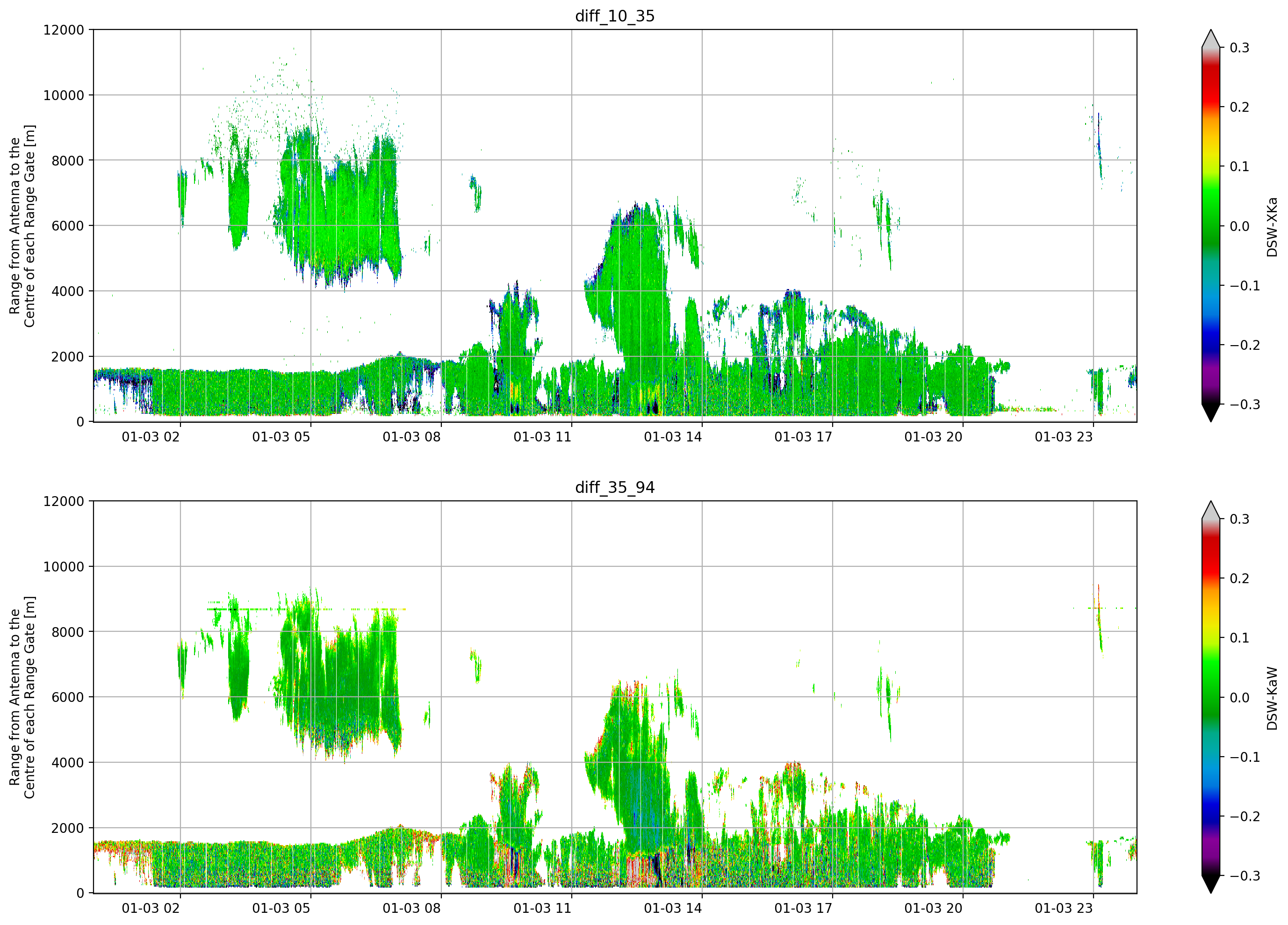
Task: Click the −0.1 tick on DSW-XKa colorbar
Action: 1245,286
